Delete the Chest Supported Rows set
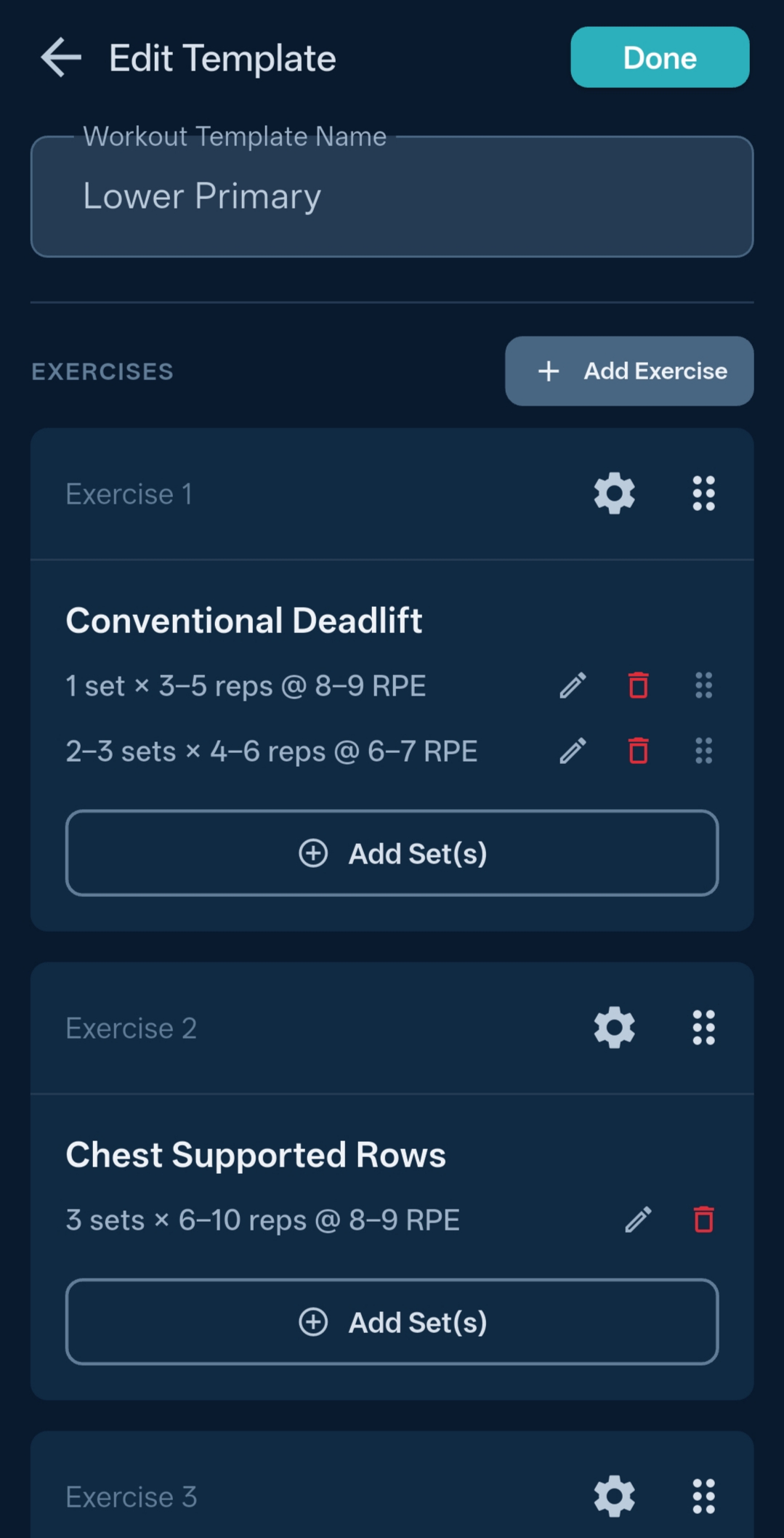The height and width of the screenshot is (1538, 784). coord(702,1219)
